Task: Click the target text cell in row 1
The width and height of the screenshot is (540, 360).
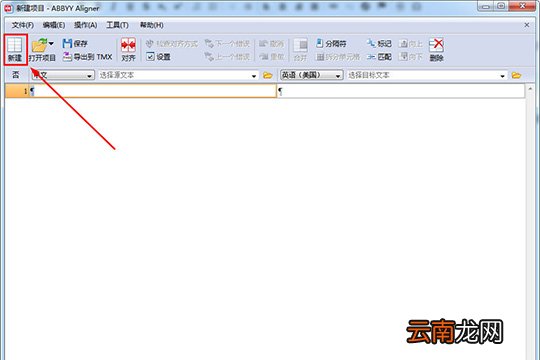Action: coord(401,91)
